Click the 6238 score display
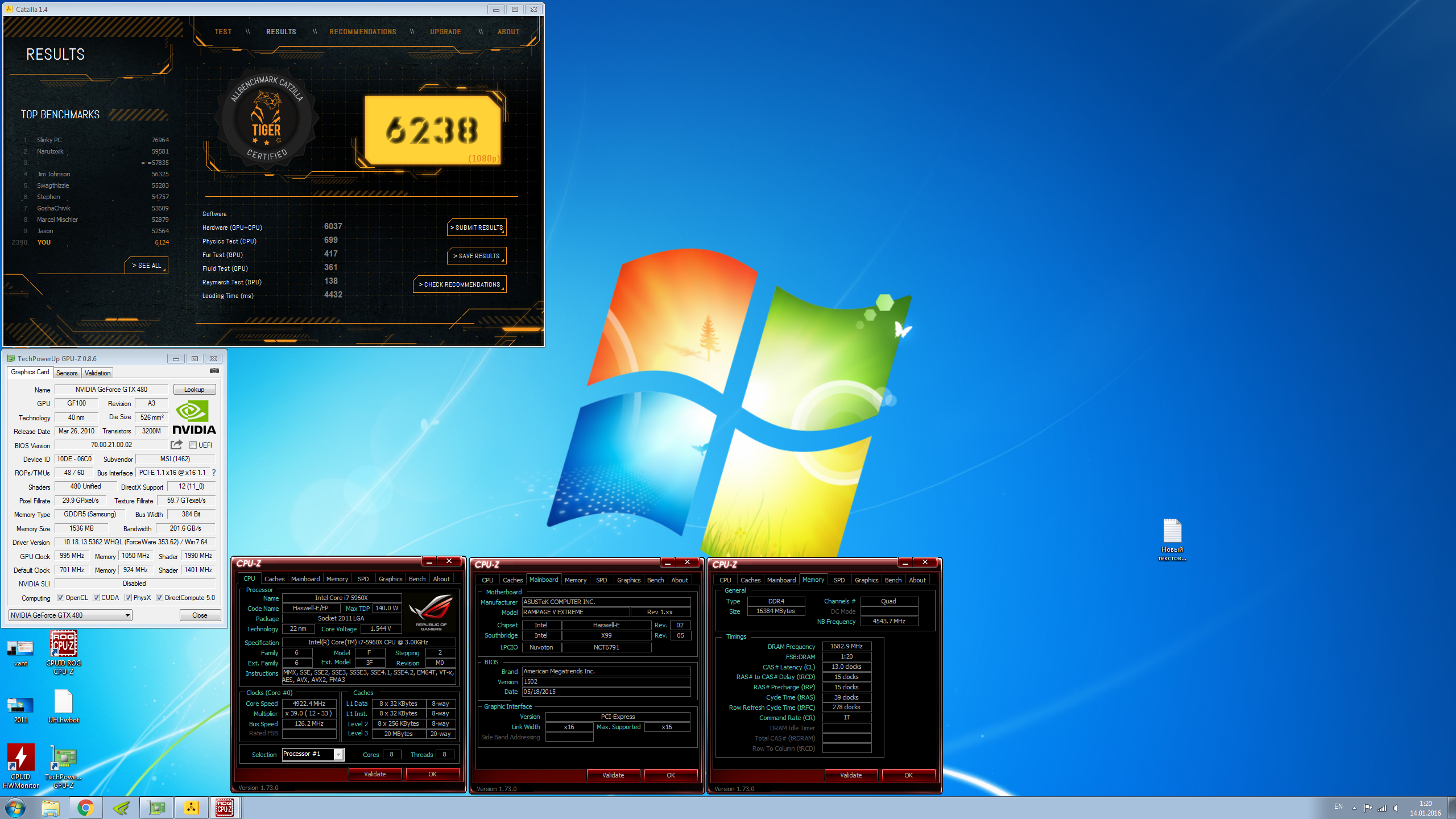 [x=432, y=130]
